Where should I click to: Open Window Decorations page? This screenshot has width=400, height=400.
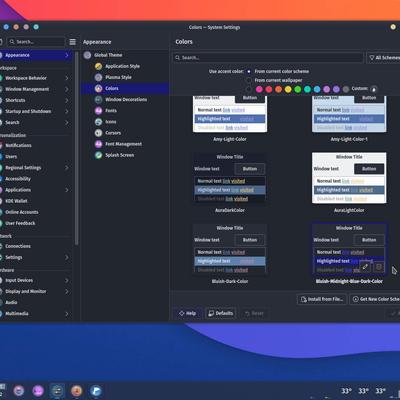coord(125,99)
